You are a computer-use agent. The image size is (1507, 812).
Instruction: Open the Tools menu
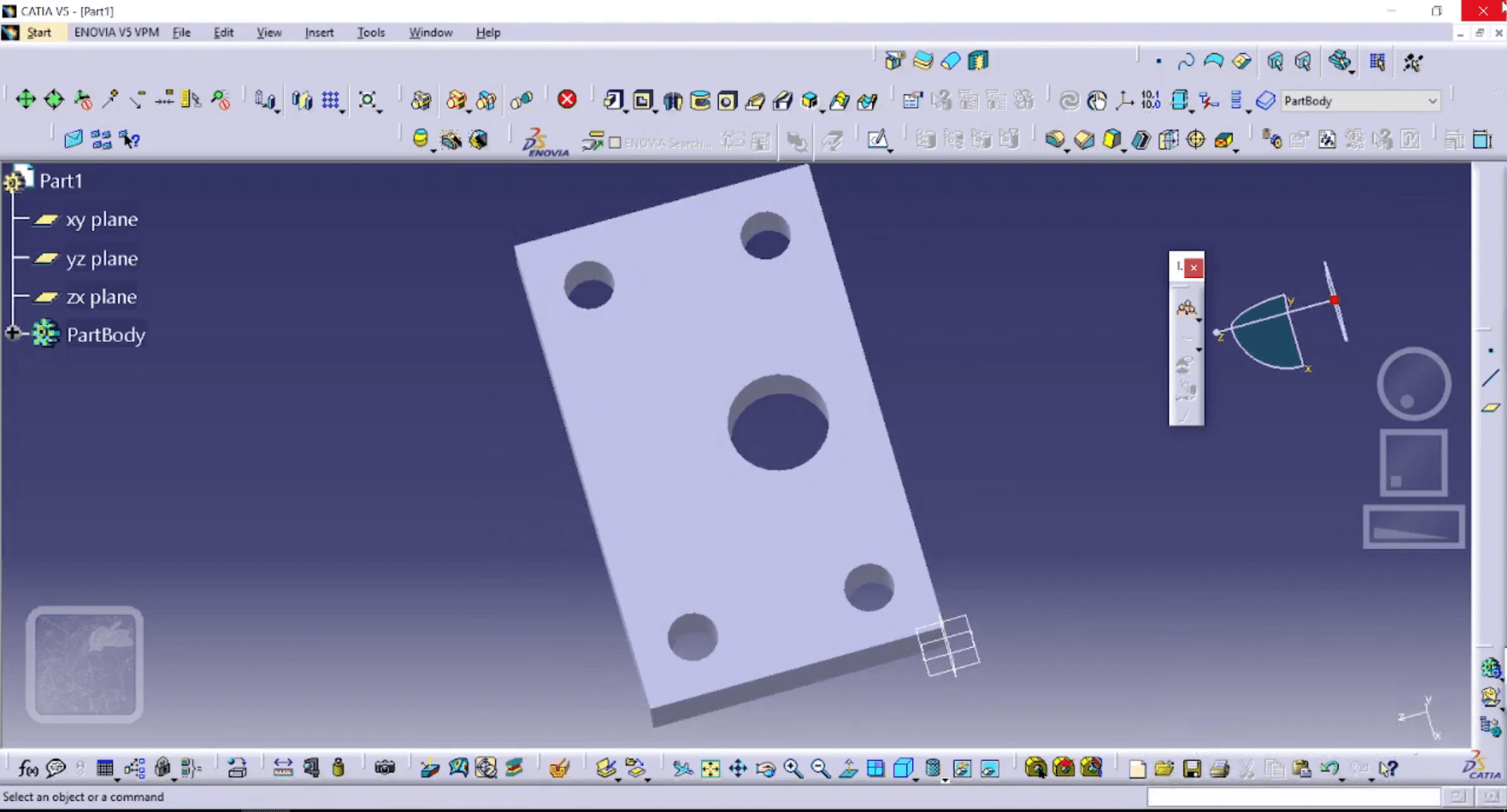pyautogui.click(x=370, y=32)
